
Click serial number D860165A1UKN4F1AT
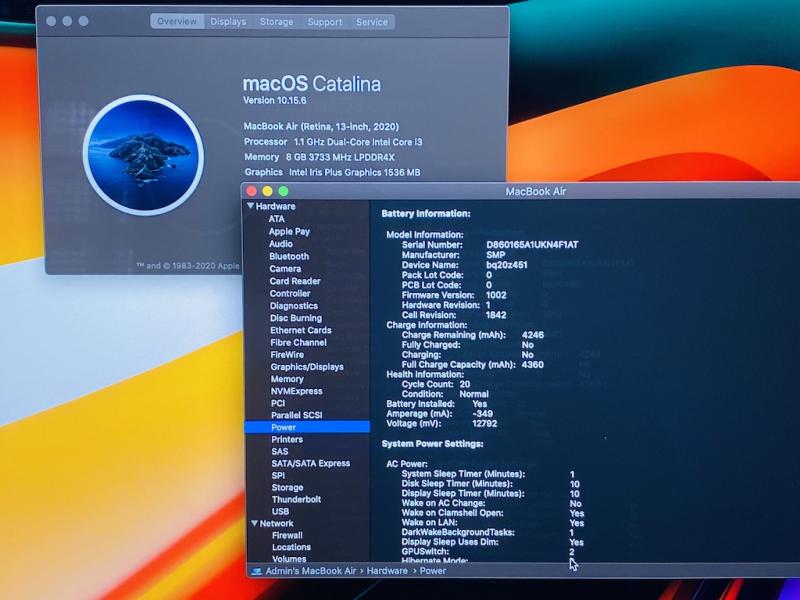pyautogui.click(x=532, y=245)
